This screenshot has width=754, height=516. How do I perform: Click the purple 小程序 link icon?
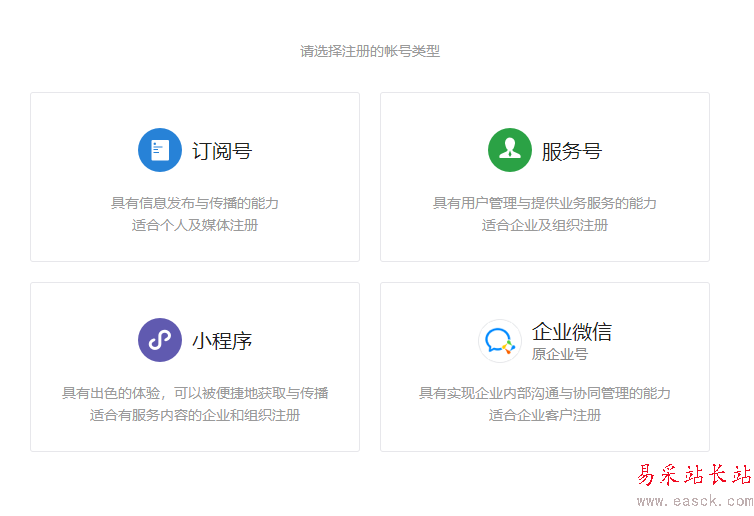160,340
